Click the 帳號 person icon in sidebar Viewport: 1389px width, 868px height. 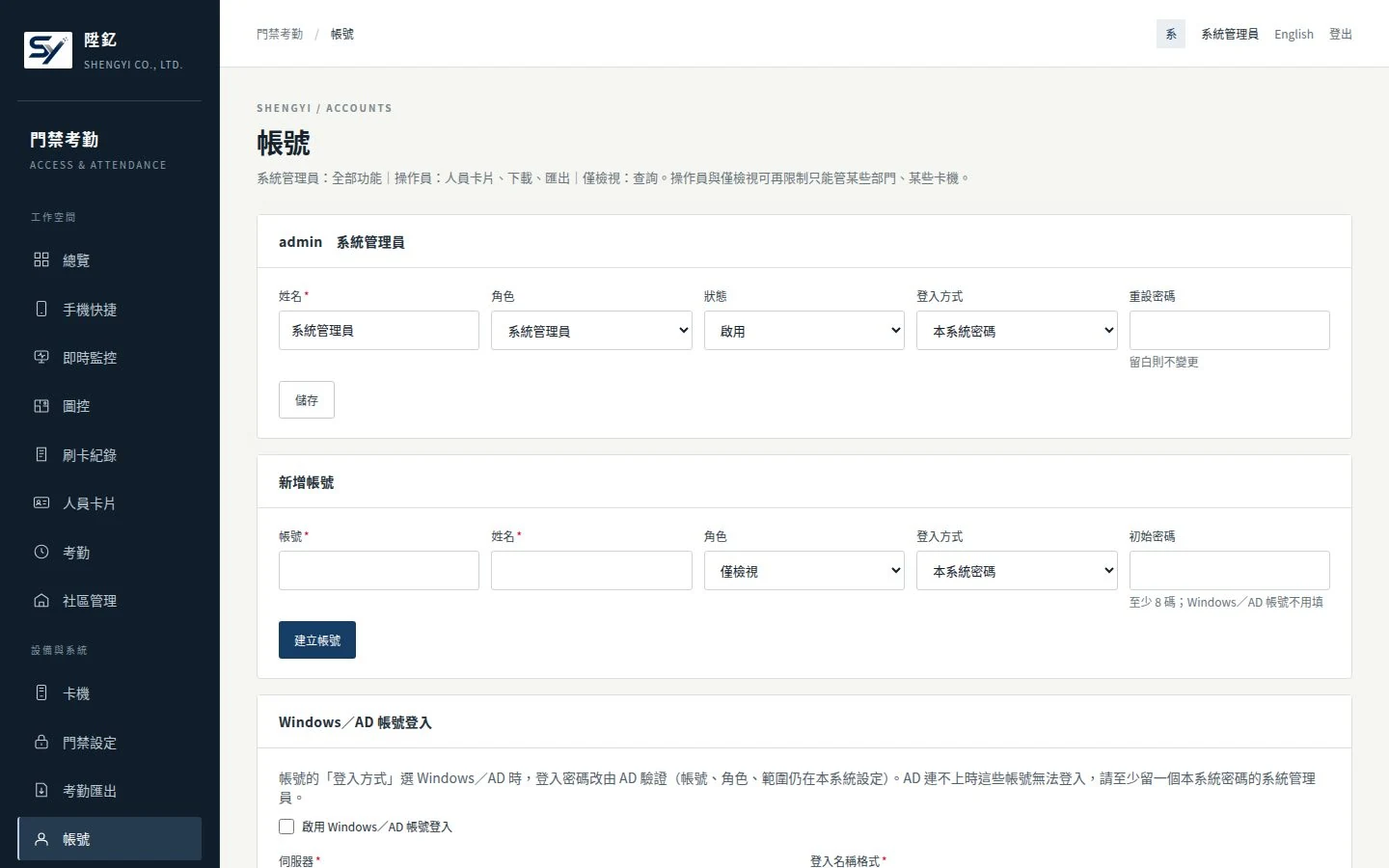(x=41, y=839)
